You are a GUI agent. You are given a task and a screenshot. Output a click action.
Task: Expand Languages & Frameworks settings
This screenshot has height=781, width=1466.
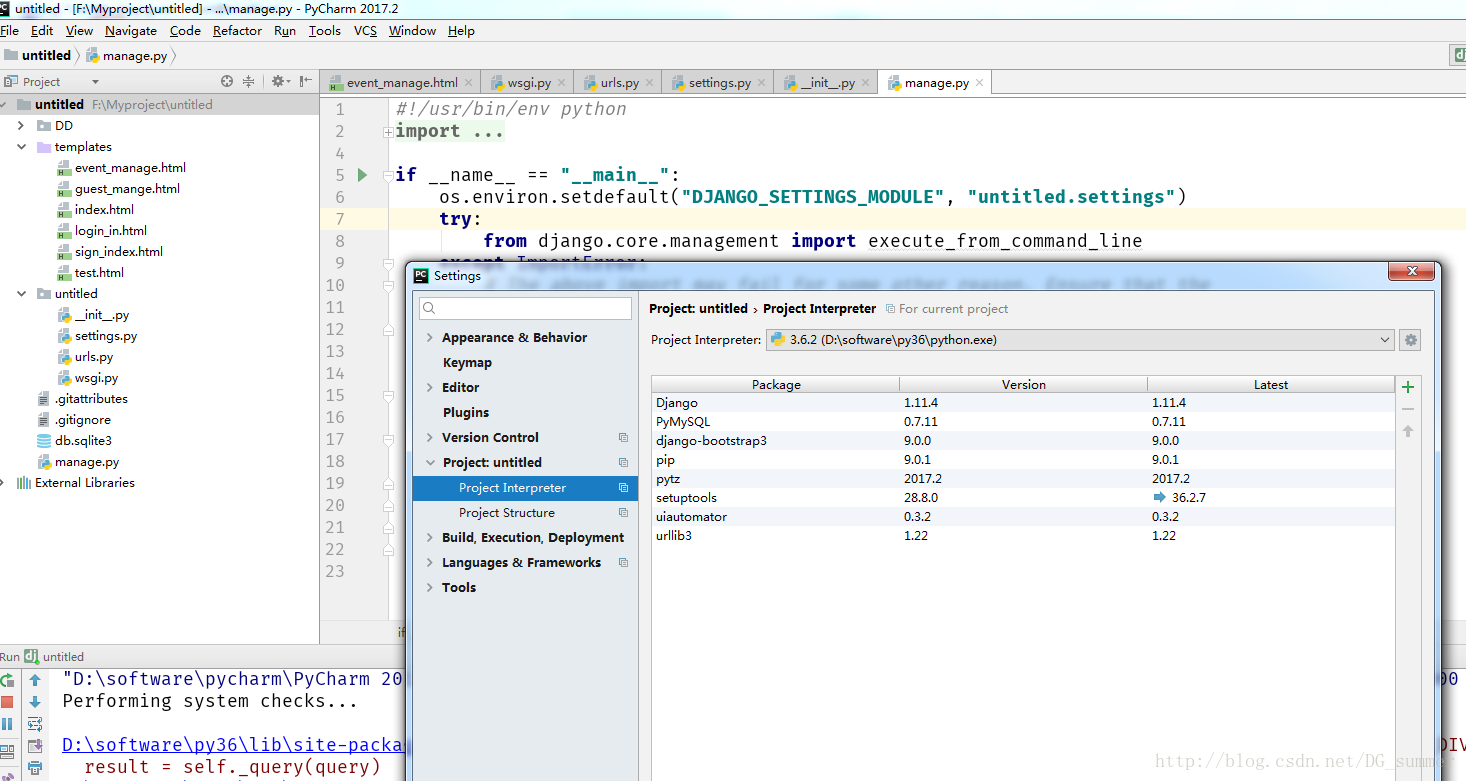(430, 563)
